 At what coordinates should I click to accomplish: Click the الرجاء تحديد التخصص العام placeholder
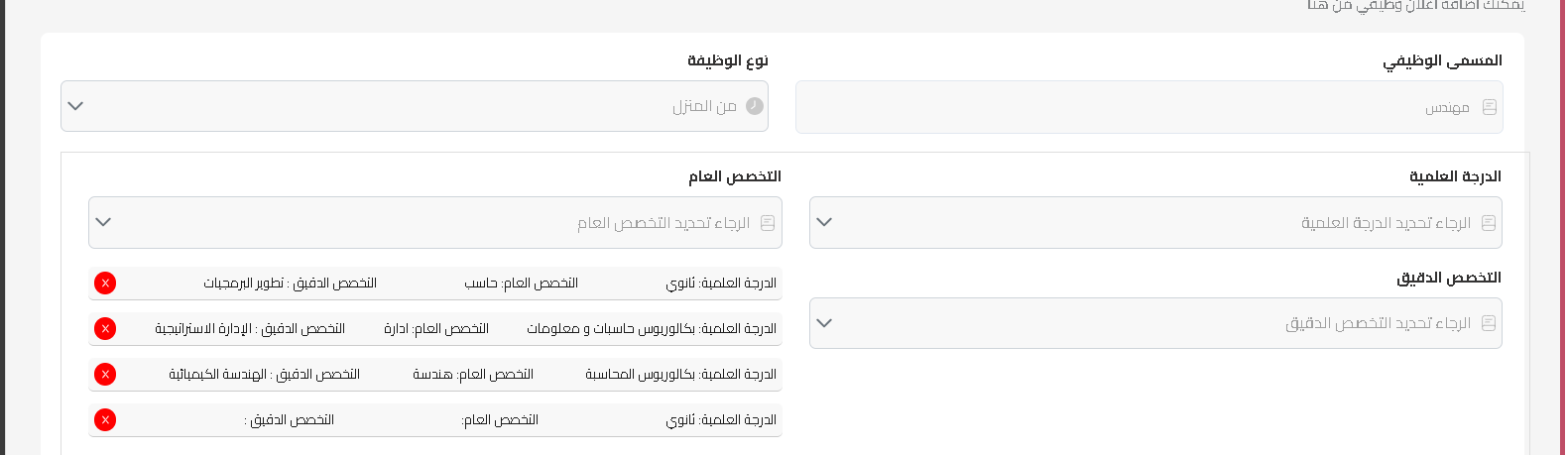coord(663,223)
